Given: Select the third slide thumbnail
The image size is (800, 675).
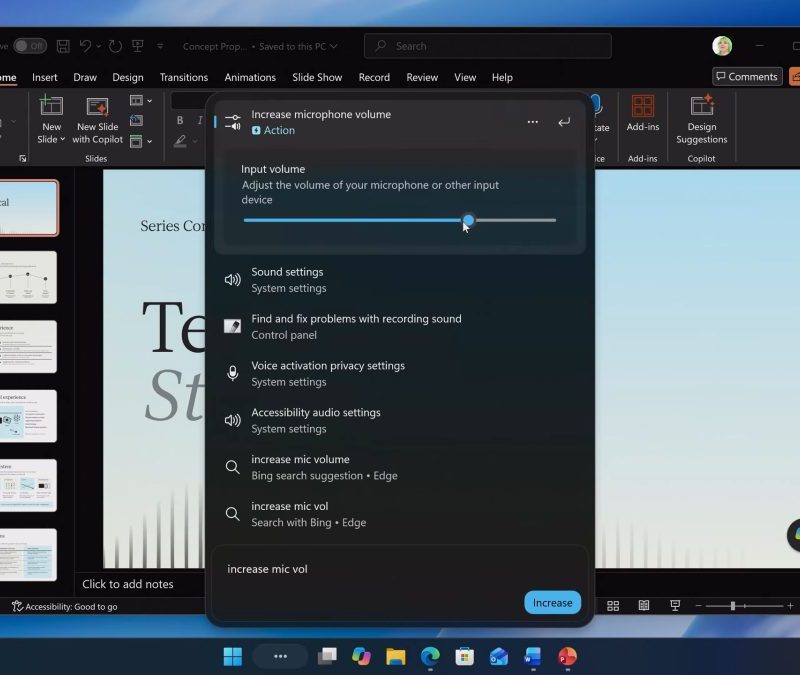Looking at the screenshot, I should tap(28, 346).
